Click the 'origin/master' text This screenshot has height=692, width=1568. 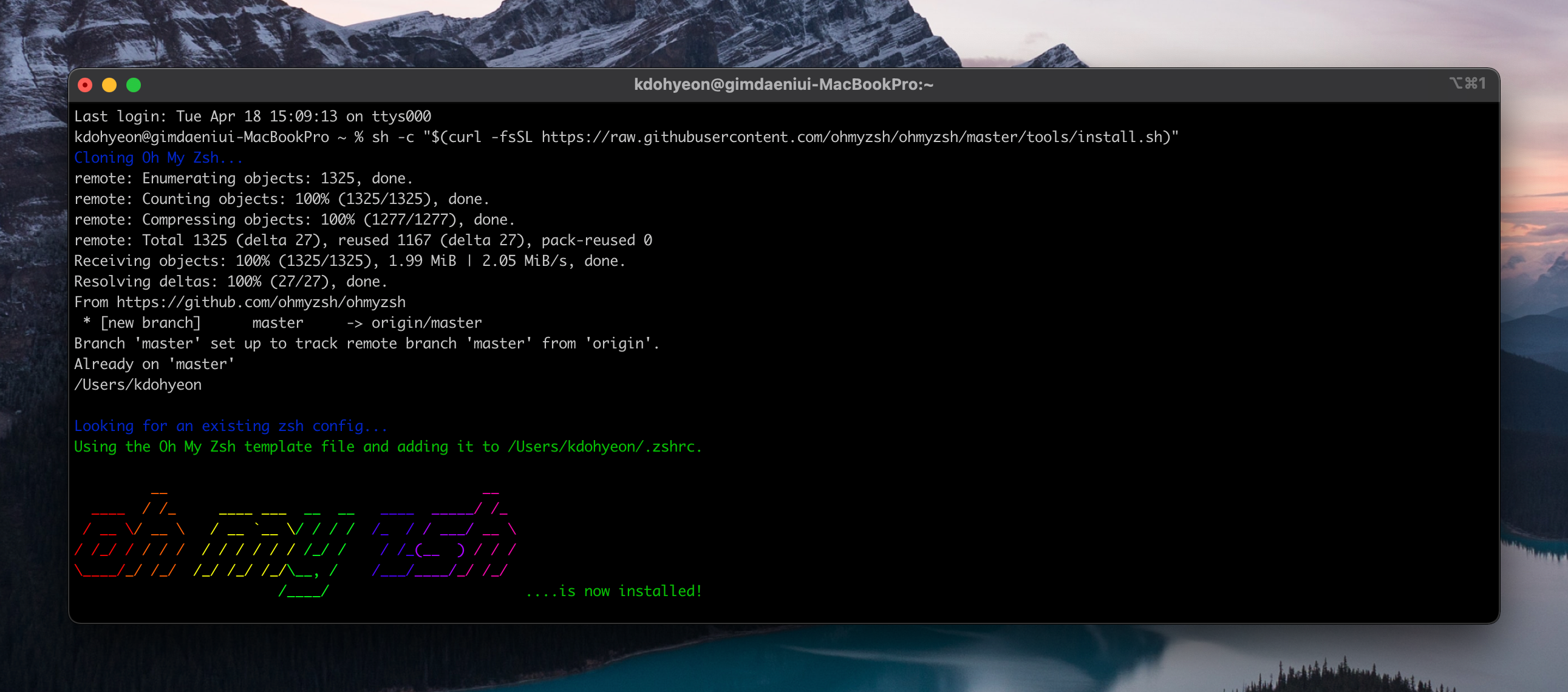tap(426, 323)
